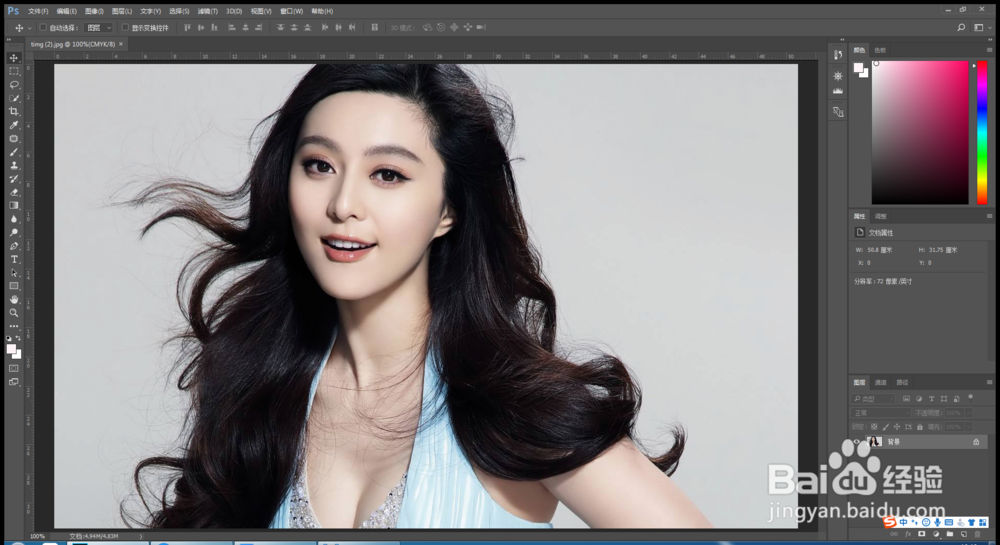Select the Eyedropper tool

coord(13,125)
